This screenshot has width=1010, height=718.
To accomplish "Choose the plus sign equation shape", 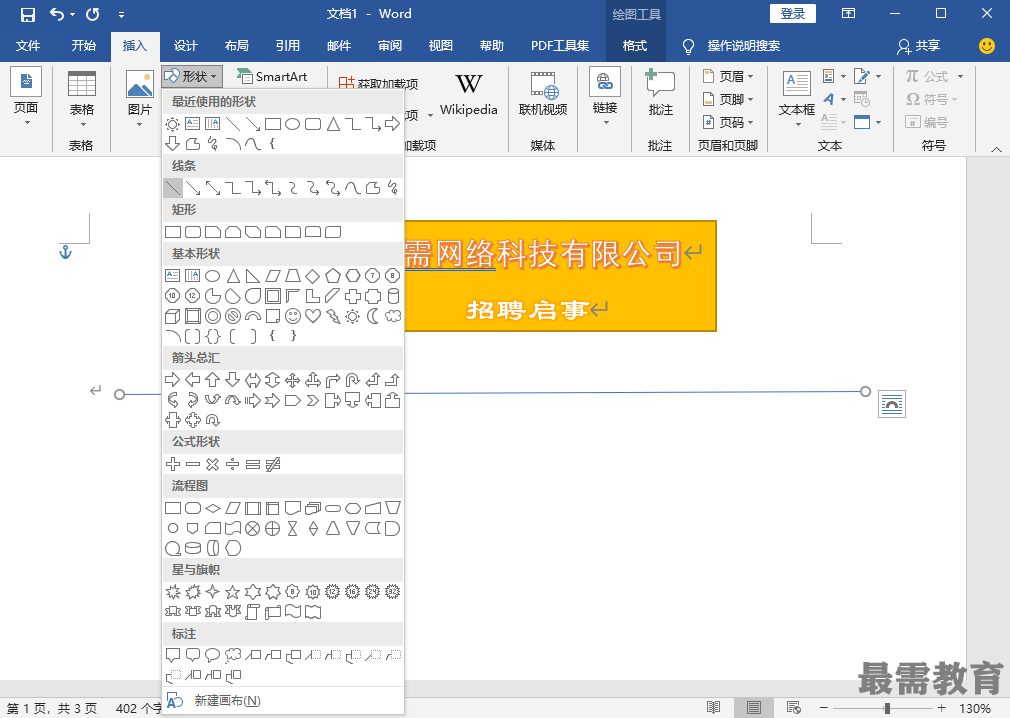I will (x=173, y=464).
